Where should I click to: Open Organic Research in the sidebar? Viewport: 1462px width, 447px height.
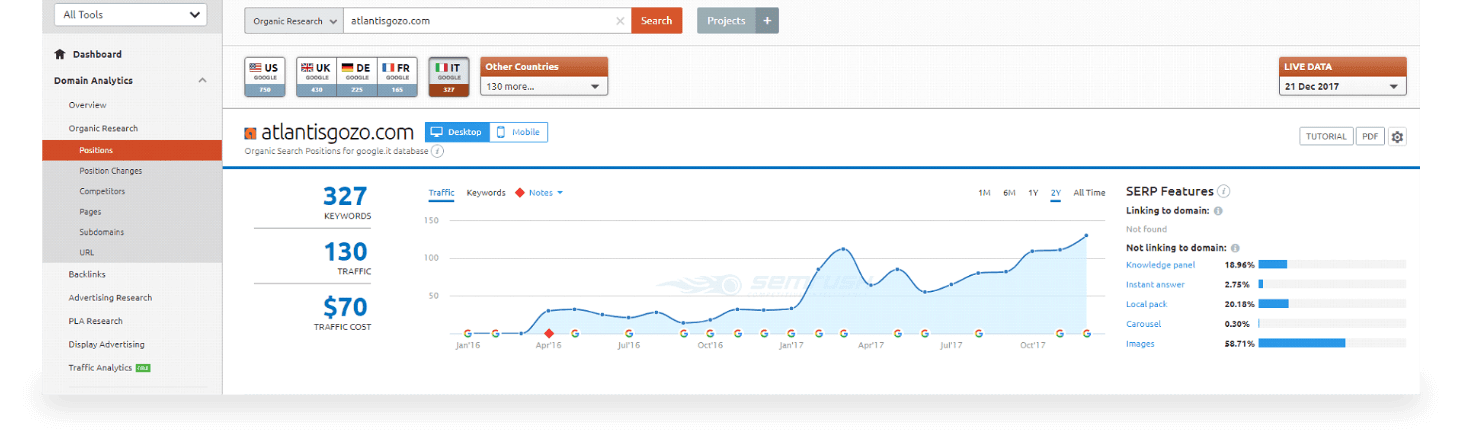(x=103, y=128)
